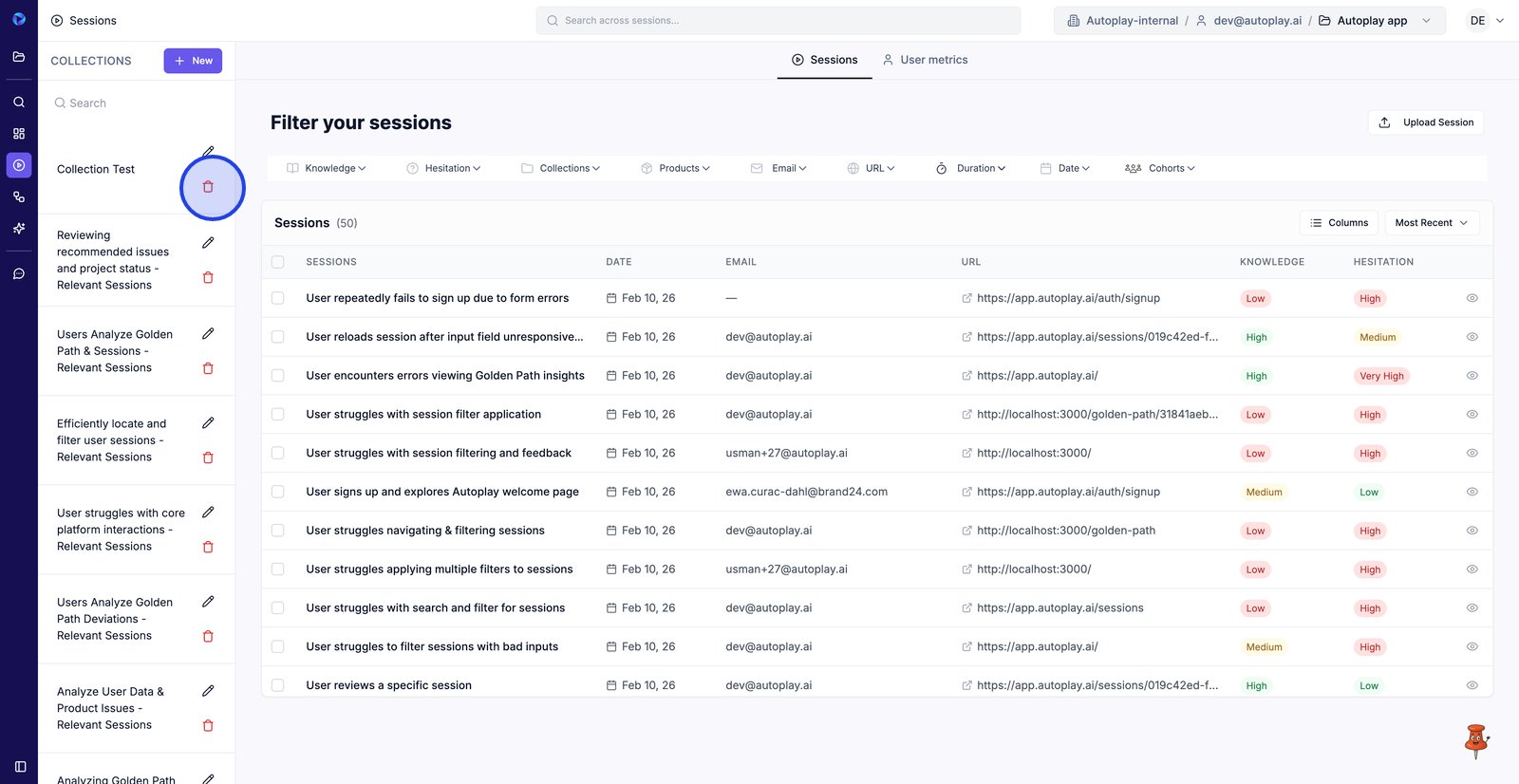Delete the Collection Test collection
Screen dimensions: 1519x784
(x=208, y=187)
